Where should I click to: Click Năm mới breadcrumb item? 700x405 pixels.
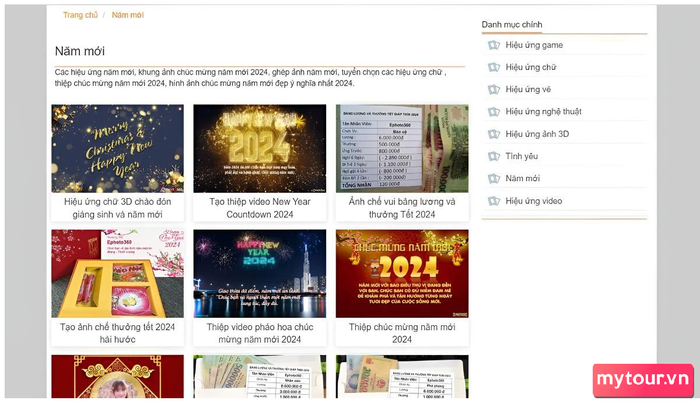pyautogui.click(x=128, y=15)
